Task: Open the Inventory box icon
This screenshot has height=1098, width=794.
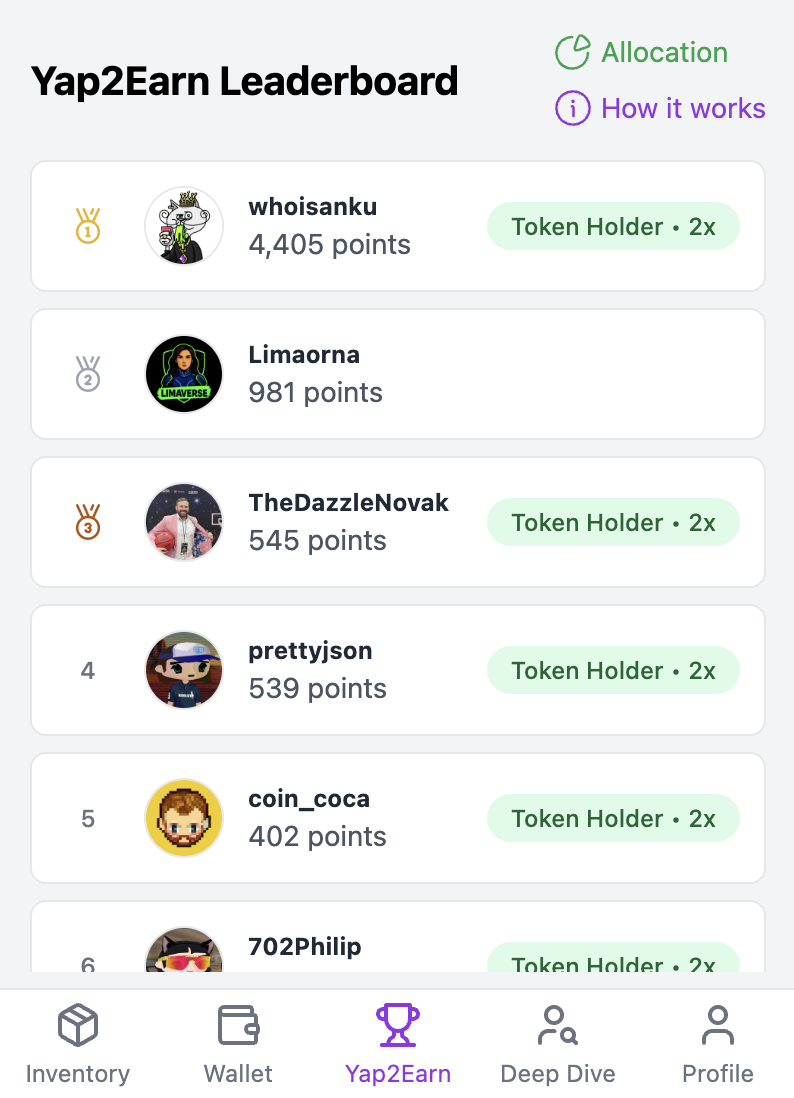Action: pos(78,1026)
